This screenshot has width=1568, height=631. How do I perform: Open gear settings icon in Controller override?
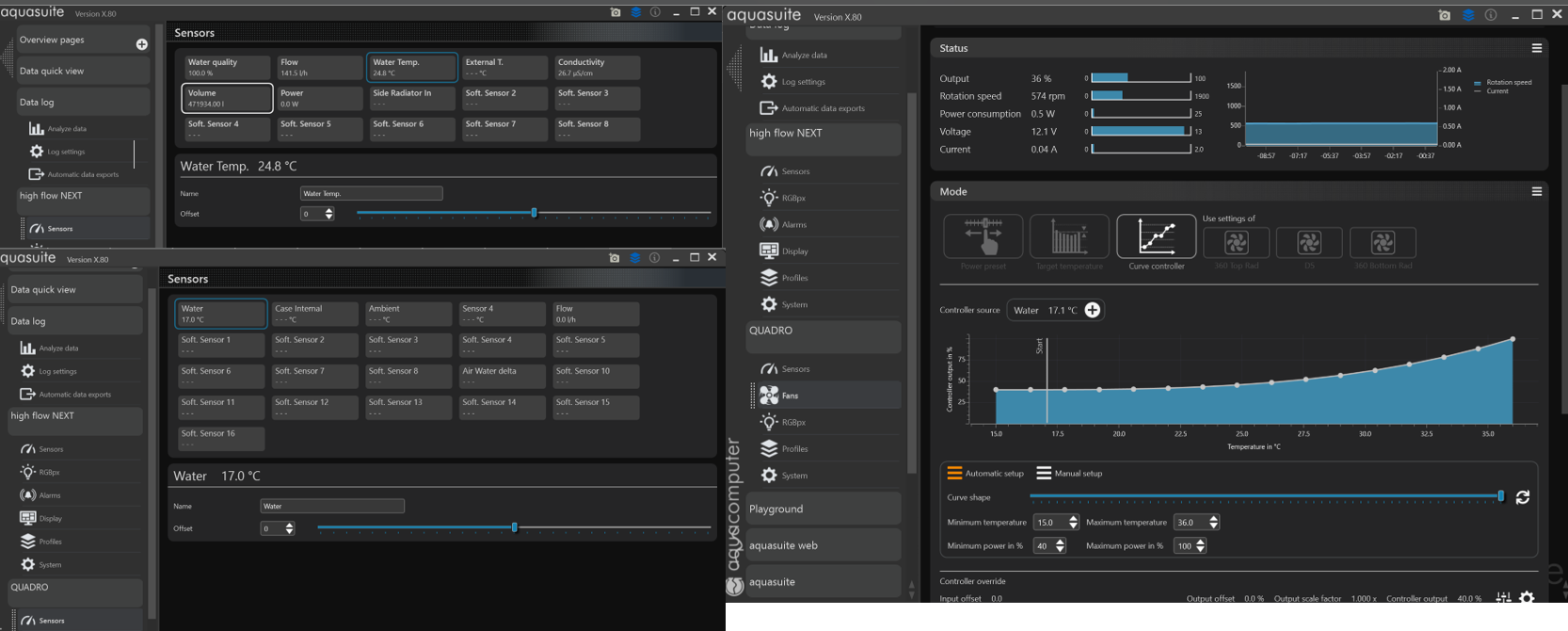1527,598
